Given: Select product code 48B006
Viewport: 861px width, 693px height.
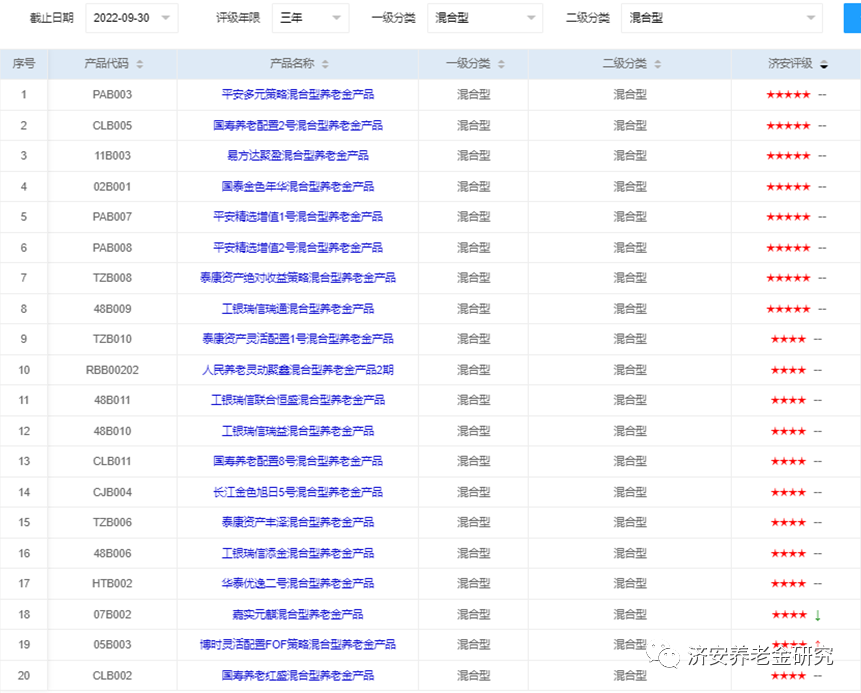Looking at the screenshot, I should click(112, 553).
